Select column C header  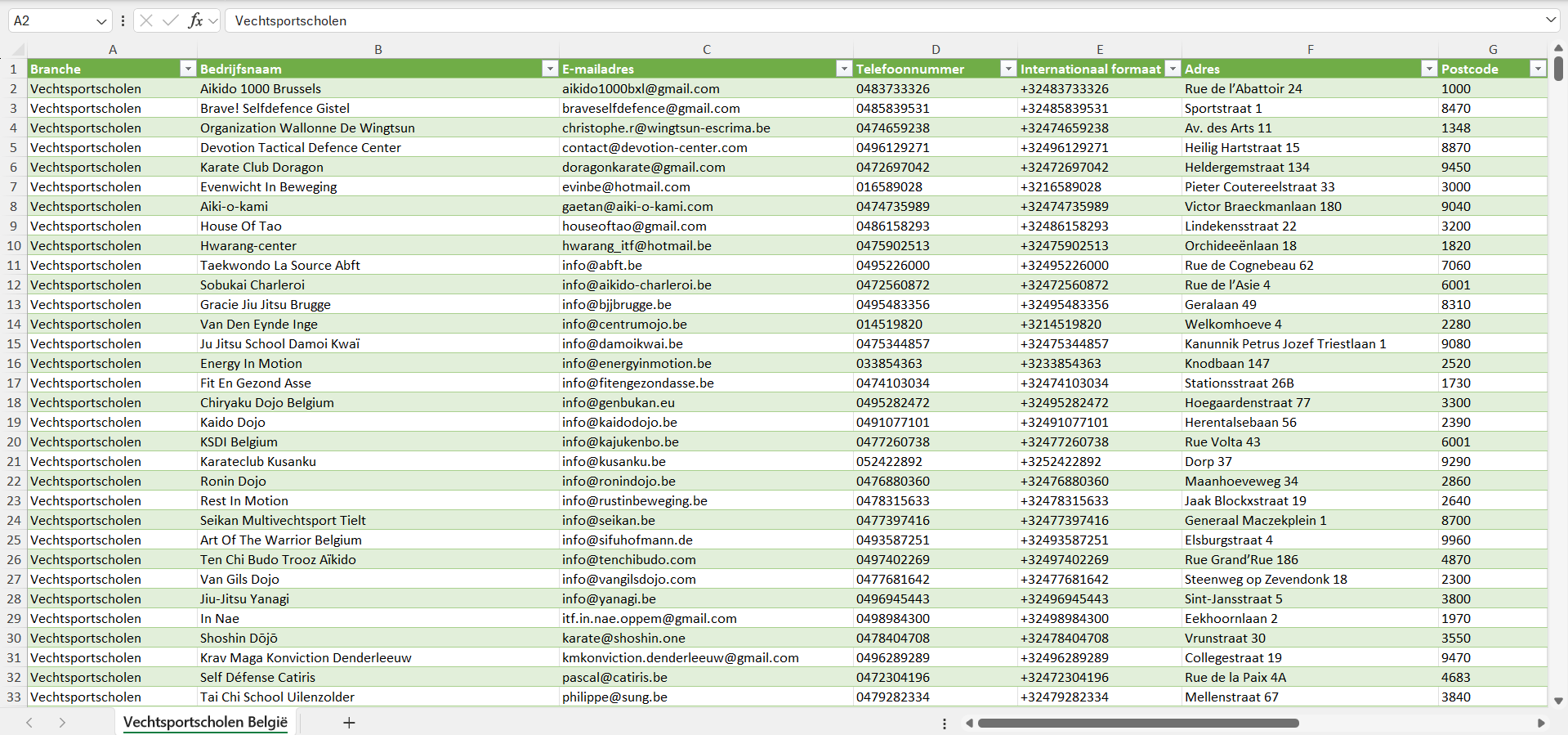point(706,49)
